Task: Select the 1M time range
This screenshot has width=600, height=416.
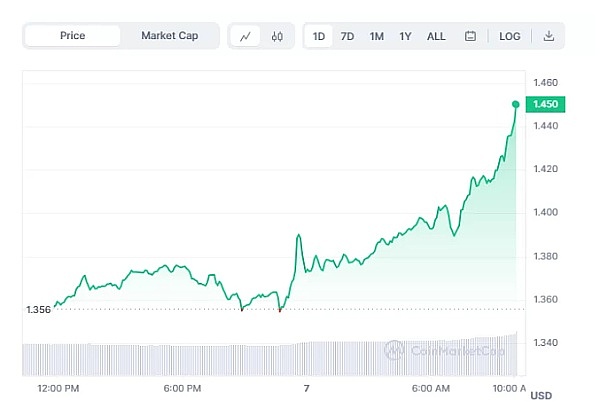Action: pyautogui.click(x=376, y=37)
